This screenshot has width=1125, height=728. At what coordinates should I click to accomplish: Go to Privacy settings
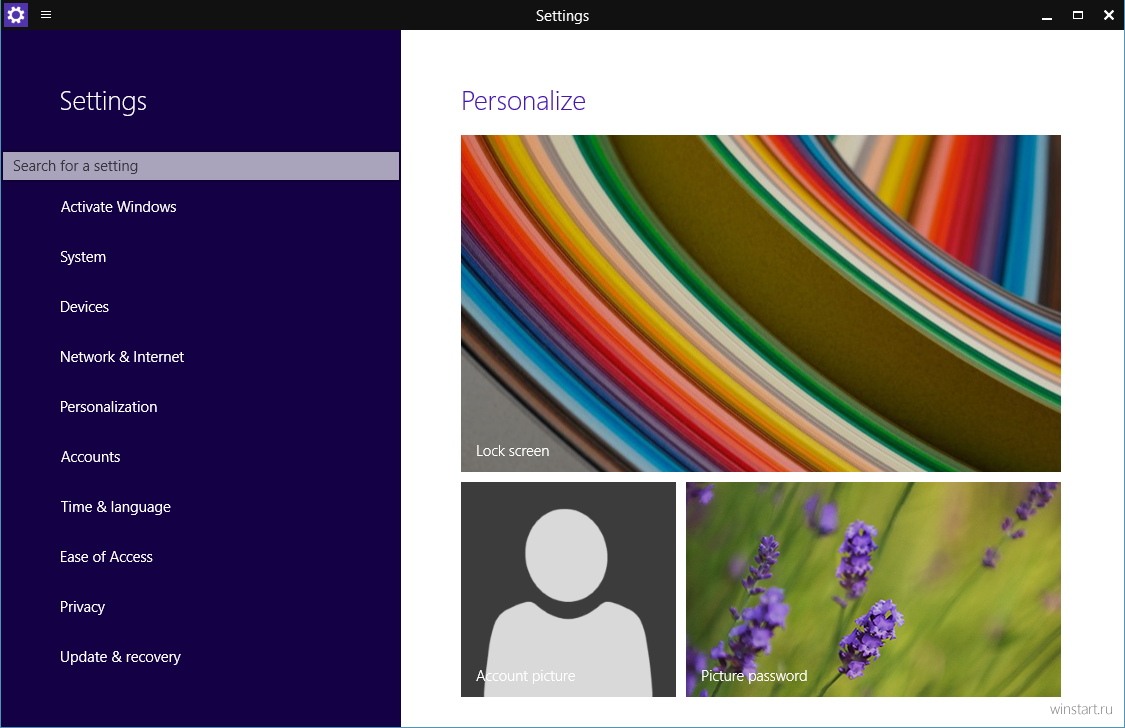[x=83, y=607]
